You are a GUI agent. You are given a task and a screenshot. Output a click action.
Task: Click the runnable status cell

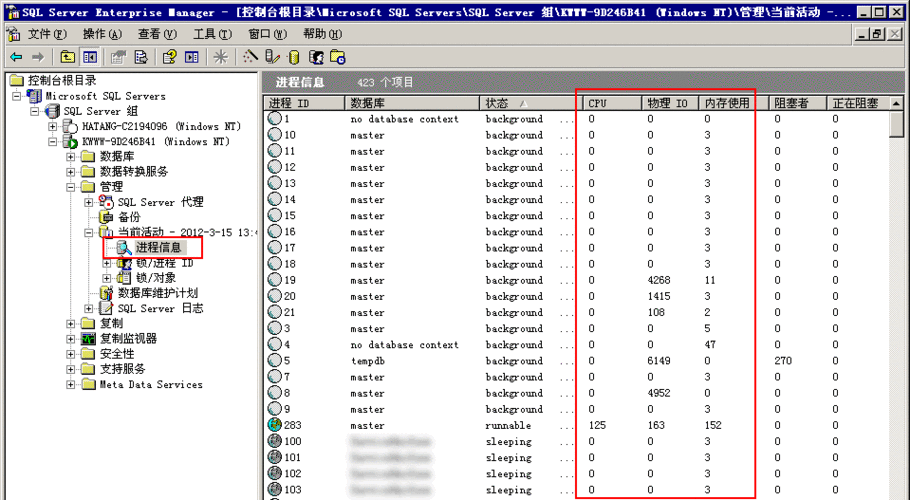pos(508,425)
